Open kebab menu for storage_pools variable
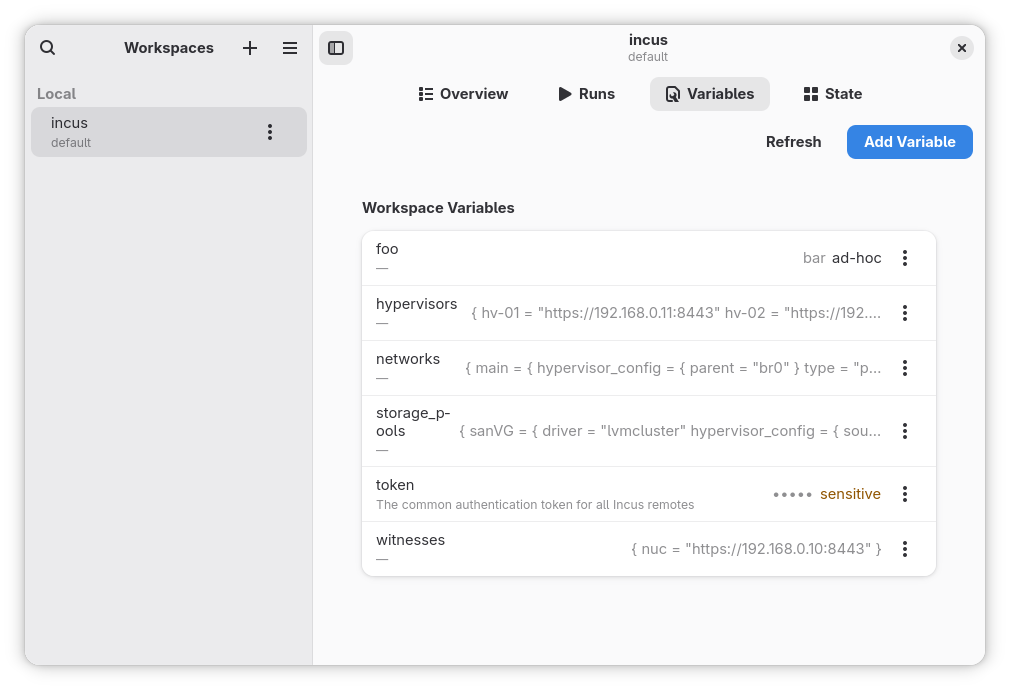The height and width of the screenshot is (690, 1010). (x=905, y=431)
